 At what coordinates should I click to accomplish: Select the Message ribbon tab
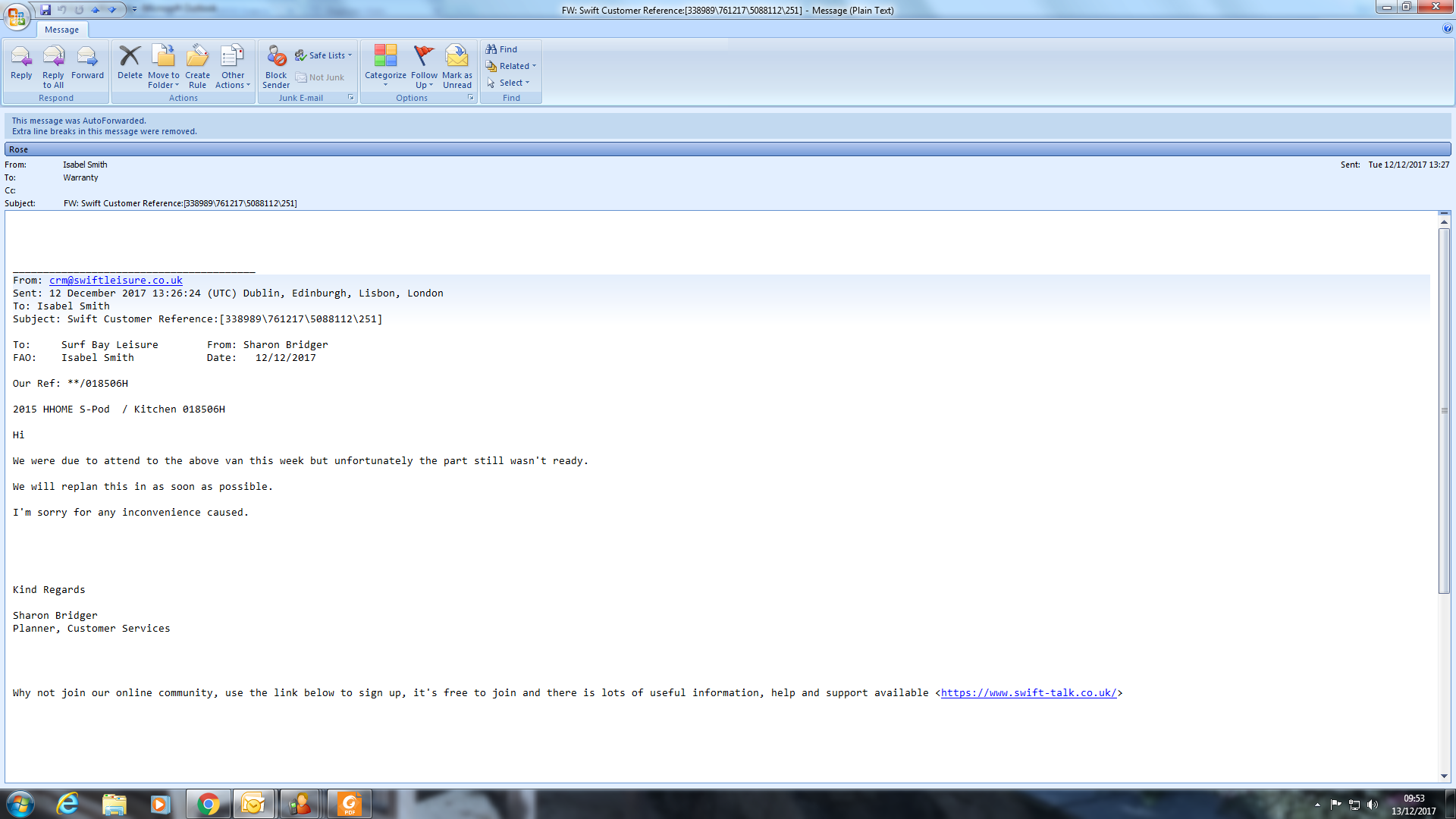point(61,30)
